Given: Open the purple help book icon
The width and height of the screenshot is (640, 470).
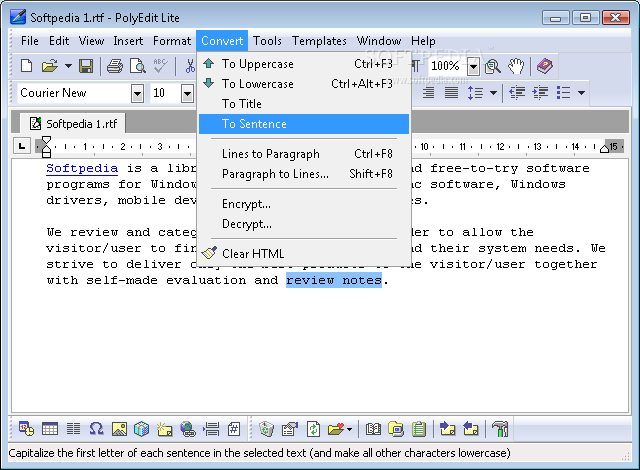Looking at the screenshot, I should click(x=544, y=66).
